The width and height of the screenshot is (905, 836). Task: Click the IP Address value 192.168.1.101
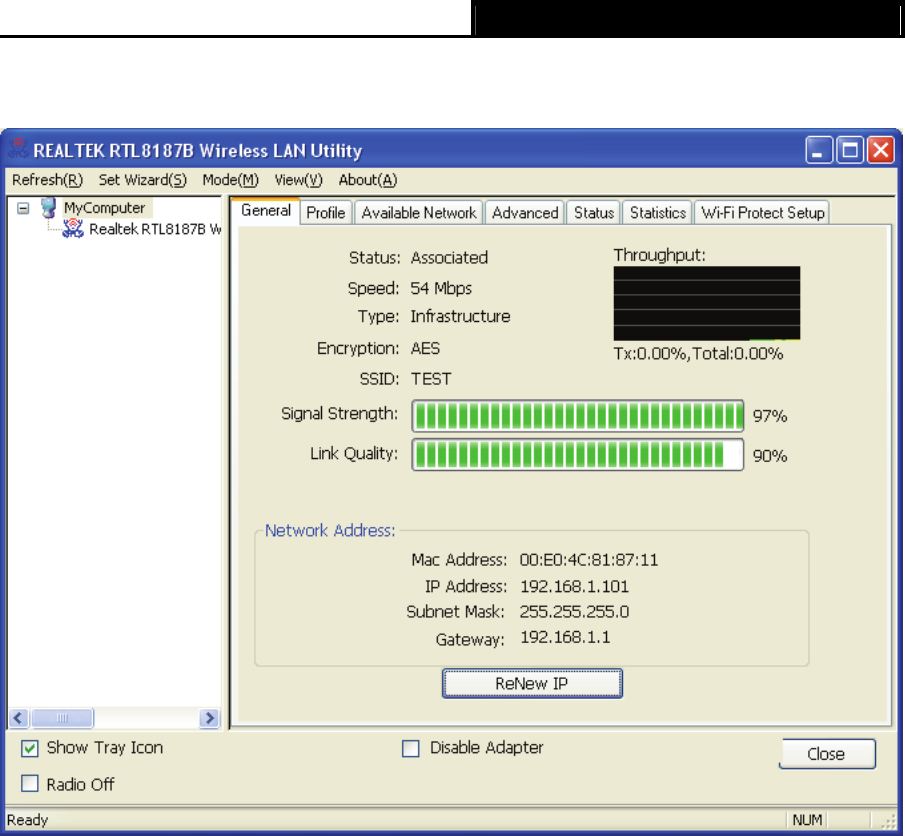(574, 587)
